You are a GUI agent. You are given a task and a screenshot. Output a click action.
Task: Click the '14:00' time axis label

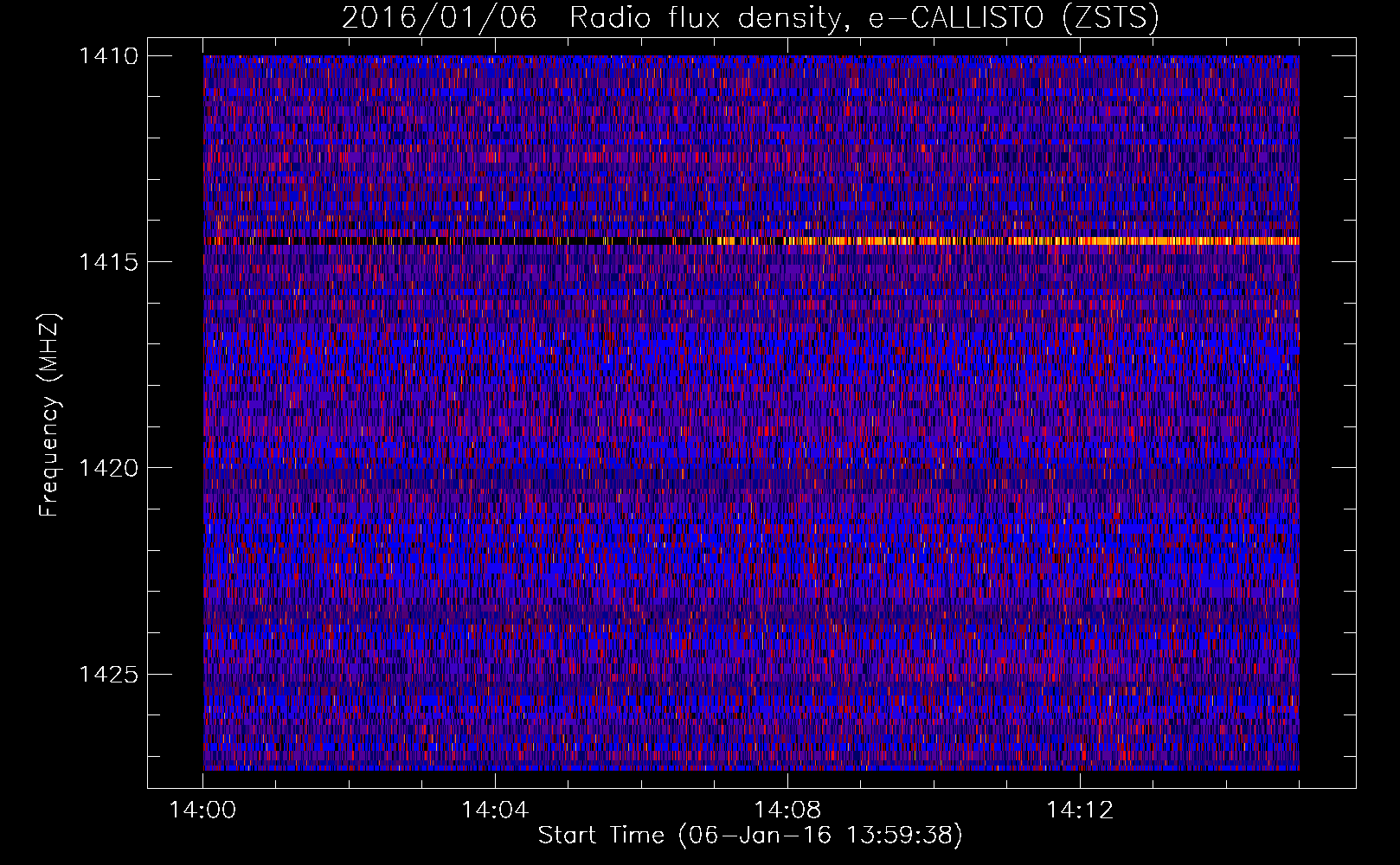coord(202,810)
